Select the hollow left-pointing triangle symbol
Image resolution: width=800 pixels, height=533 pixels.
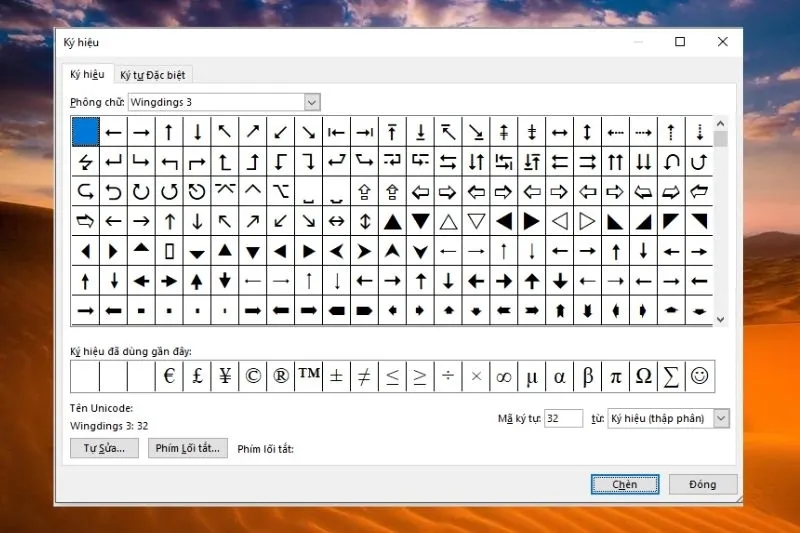pos(559,221)
